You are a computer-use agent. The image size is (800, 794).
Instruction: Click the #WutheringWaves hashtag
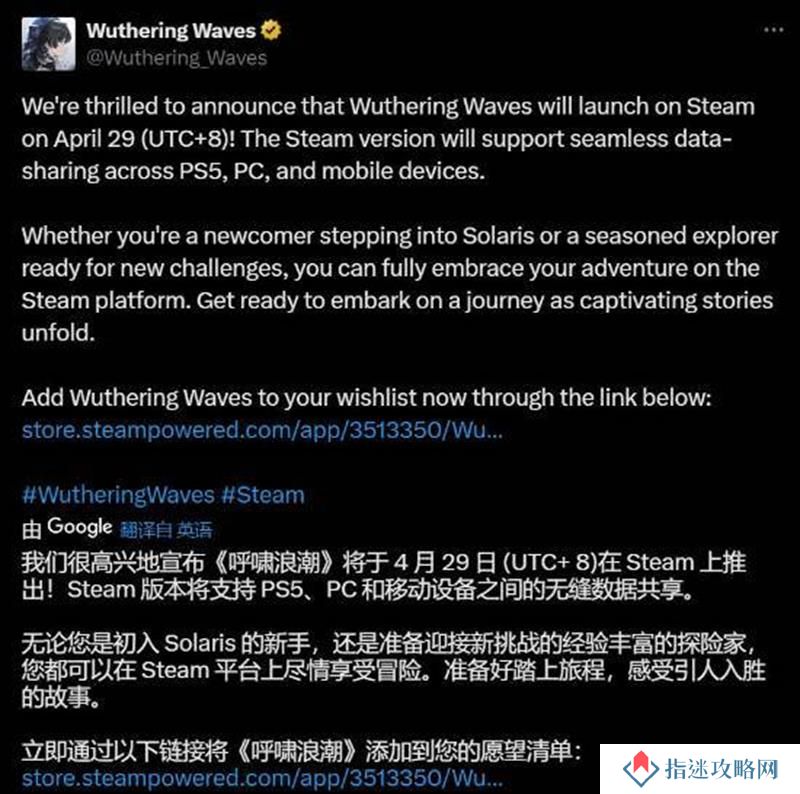pyautogui.click(x=118, y=495)
